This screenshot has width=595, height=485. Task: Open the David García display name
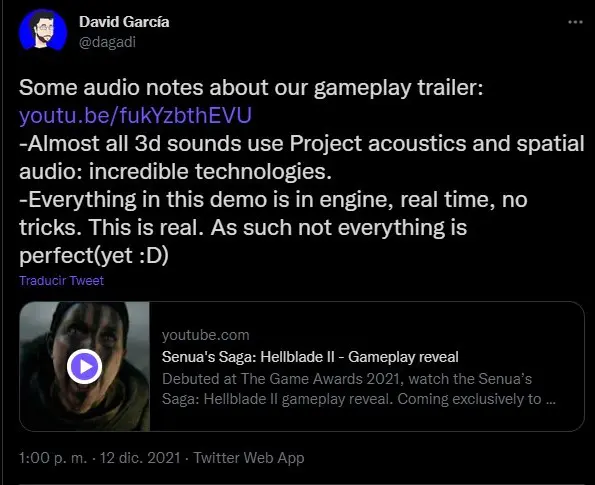[x=124, y=22]
